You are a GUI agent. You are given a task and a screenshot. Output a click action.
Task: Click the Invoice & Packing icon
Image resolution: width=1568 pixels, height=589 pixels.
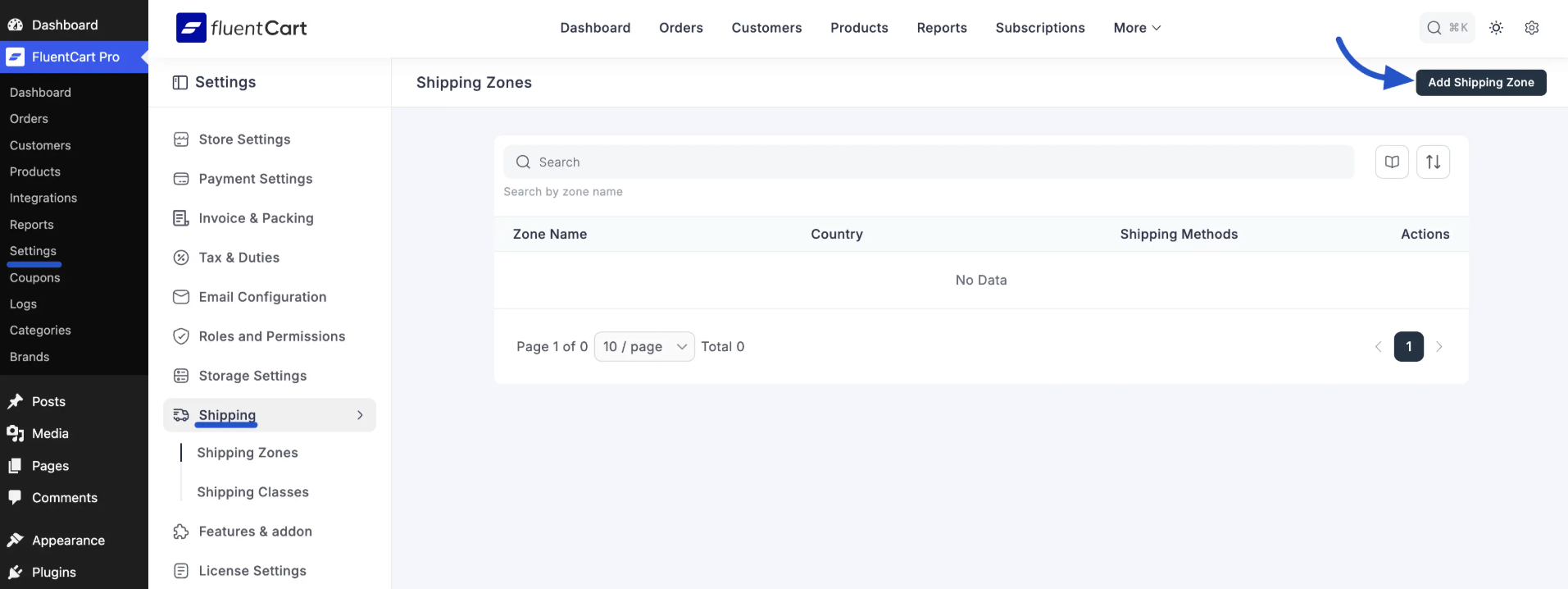point(181,218)
